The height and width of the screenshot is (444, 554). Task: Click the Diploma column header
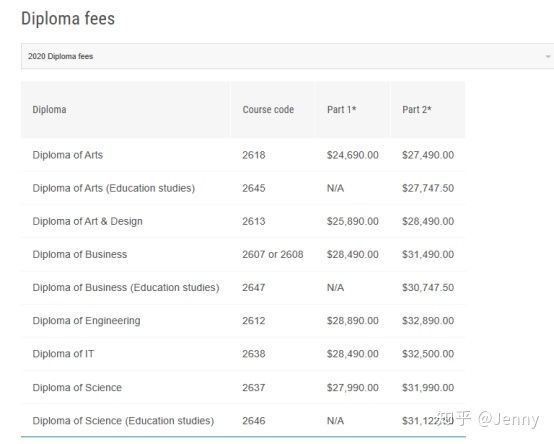tap(49, 109)
